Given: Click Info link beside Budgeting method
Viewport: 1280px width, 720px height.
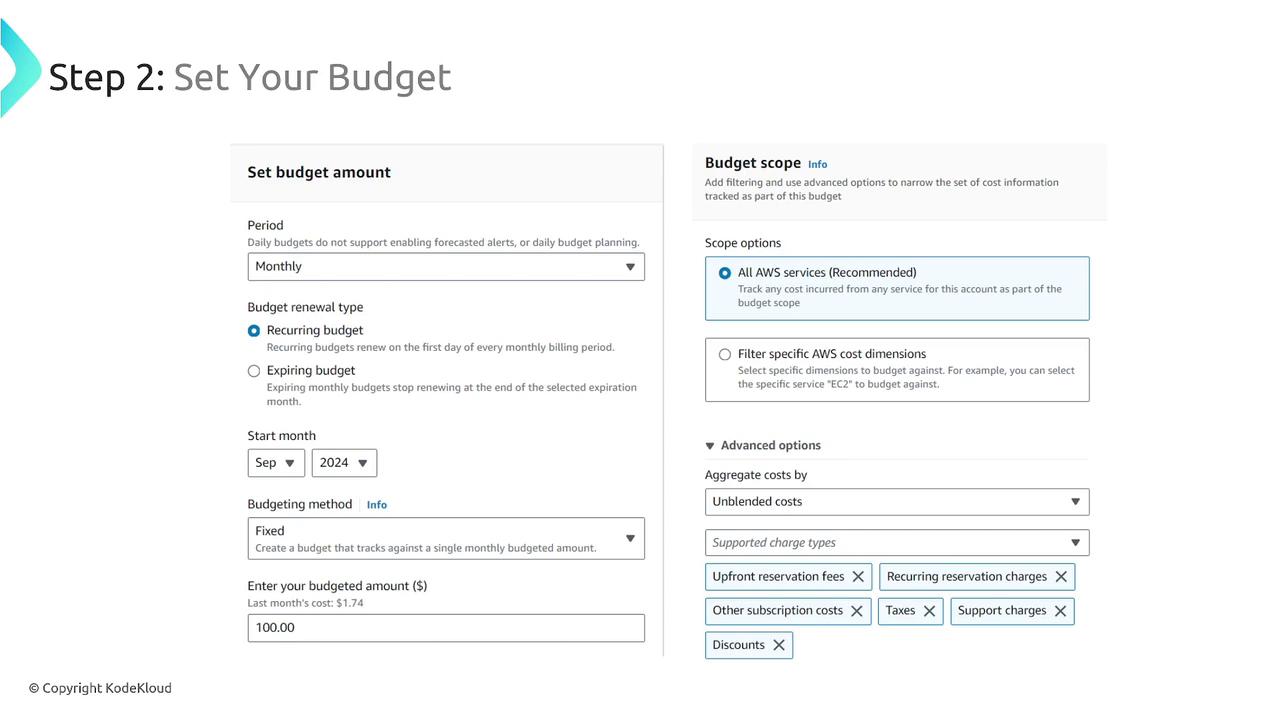Looking at the screenshot, I should pos(376,505).
